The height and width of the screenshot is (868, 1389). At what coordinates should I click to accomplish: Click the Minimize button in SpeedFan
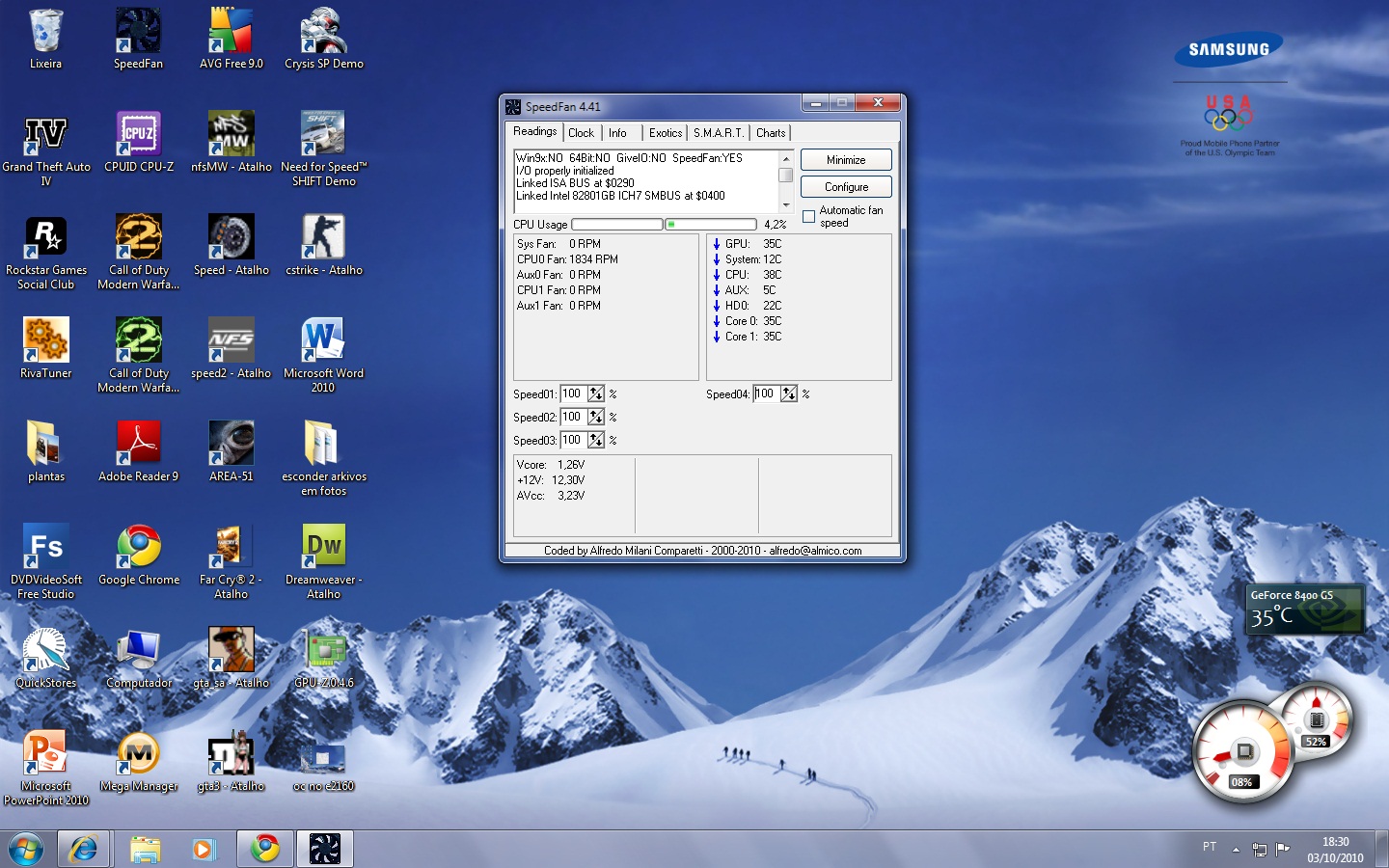click(x=846, y=160)
